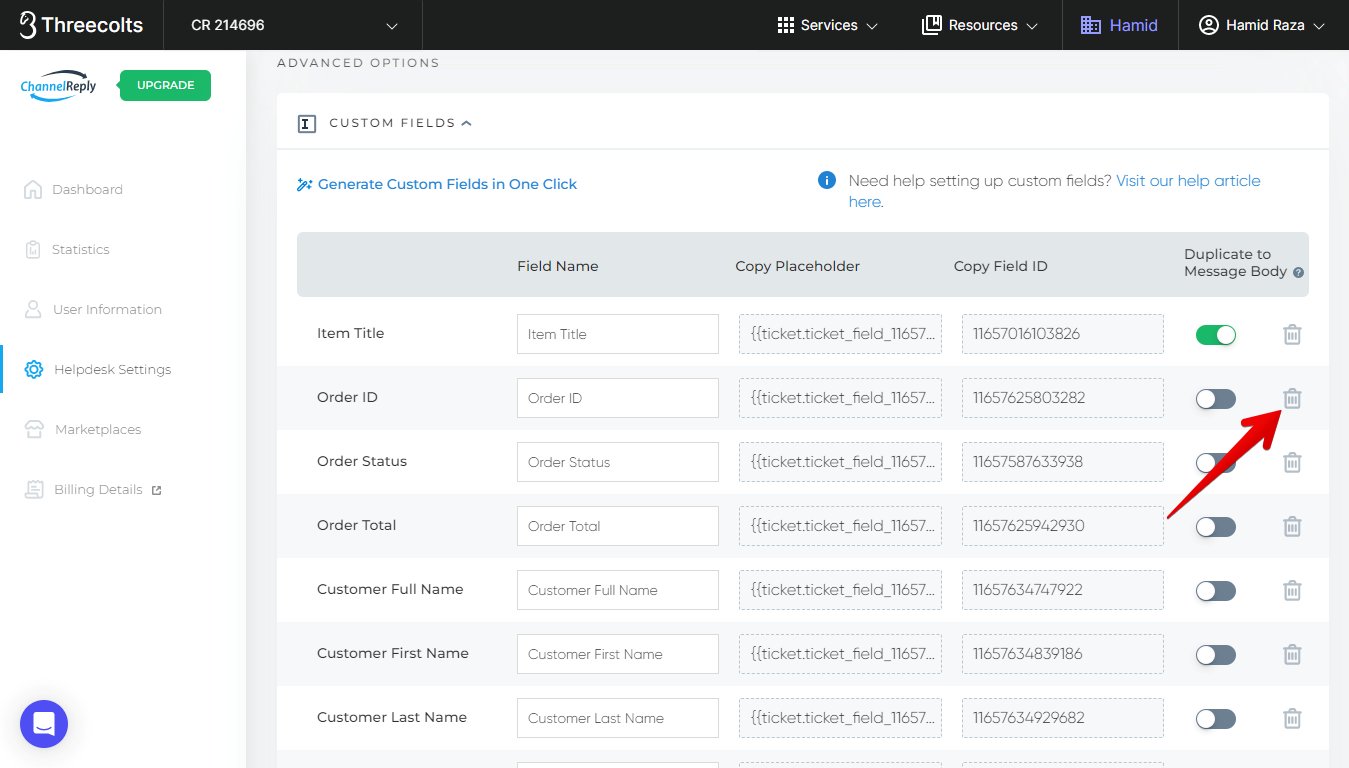1349x768 pixels.
Task: Click the User Information person icon
Action: (x=33, y=309)
